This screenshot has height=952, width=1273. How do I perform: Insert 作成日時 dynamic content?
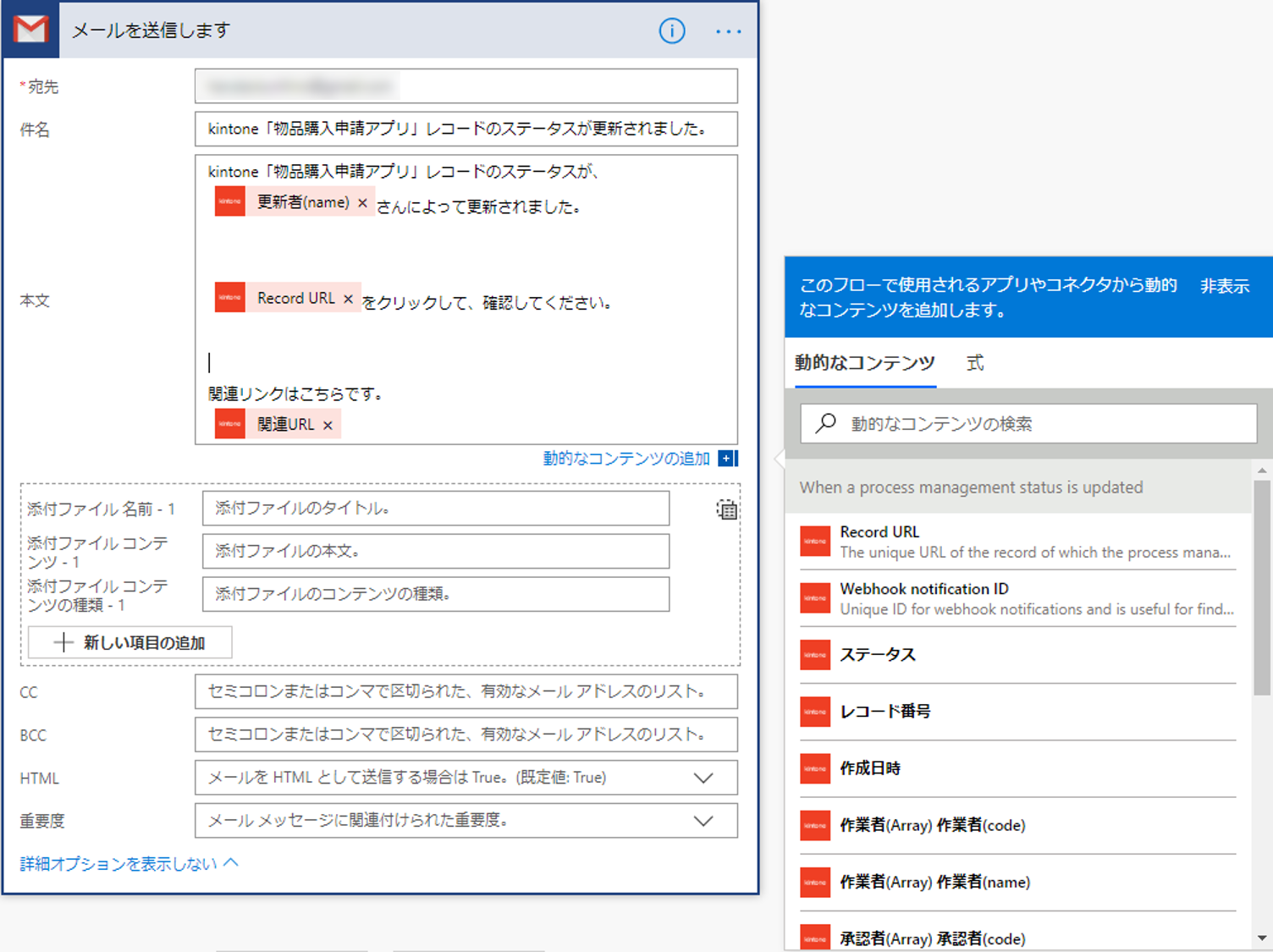(x=1017, y=768)
